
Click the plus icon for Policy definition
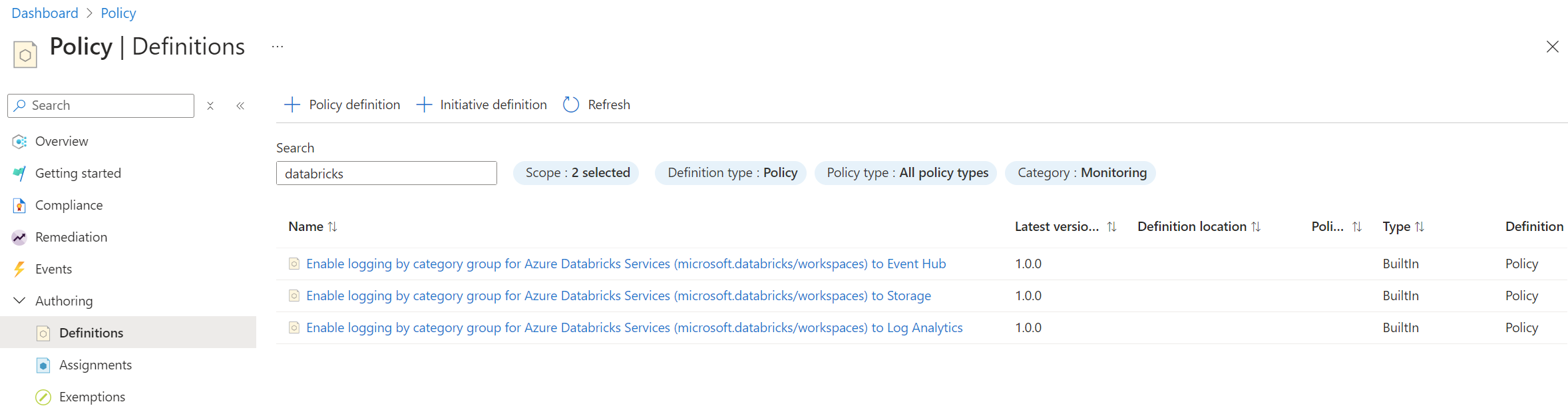292,104
